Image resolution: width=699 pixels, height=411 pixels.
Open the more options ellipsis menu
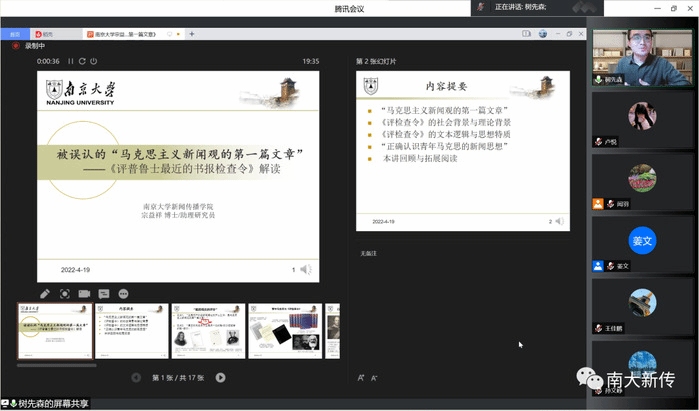124,293
